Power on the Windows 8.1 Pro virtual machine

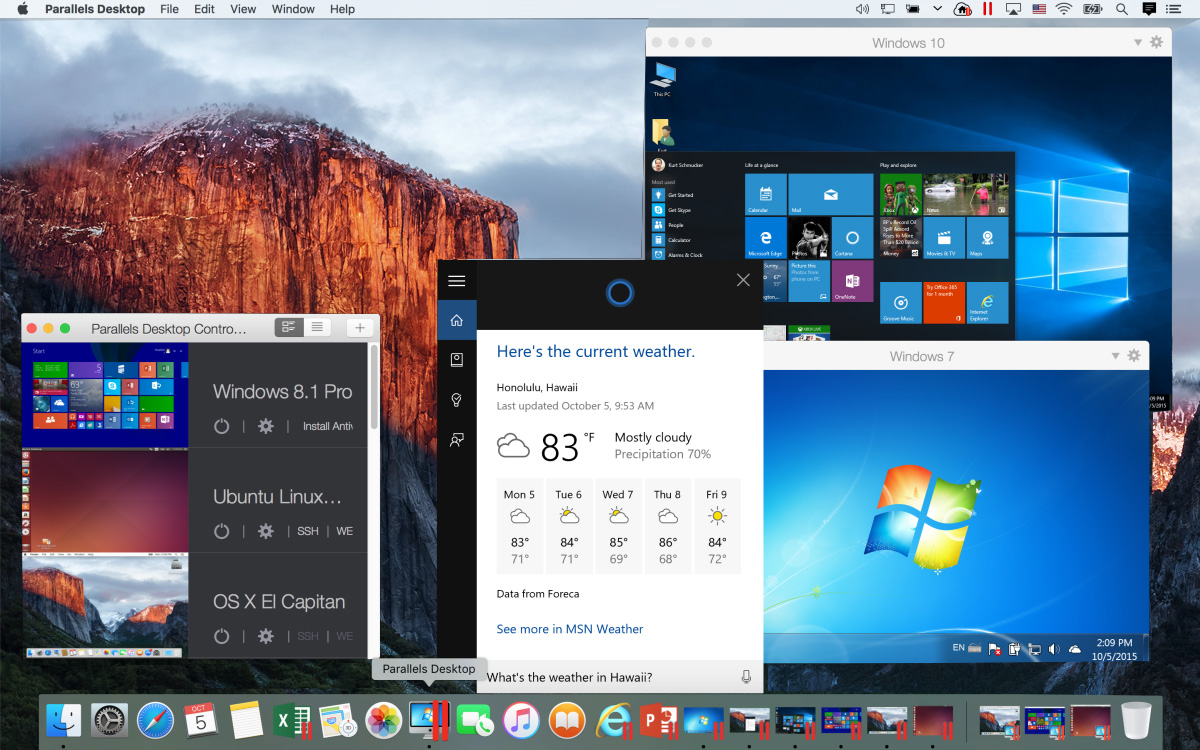[221, 425]
